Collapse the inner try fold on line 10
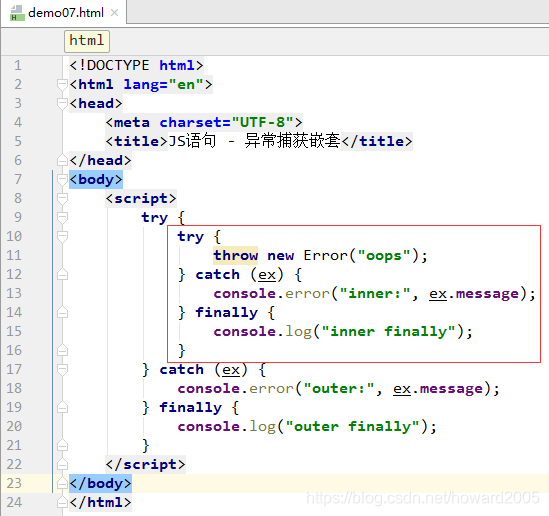 [x=62, y=236]
